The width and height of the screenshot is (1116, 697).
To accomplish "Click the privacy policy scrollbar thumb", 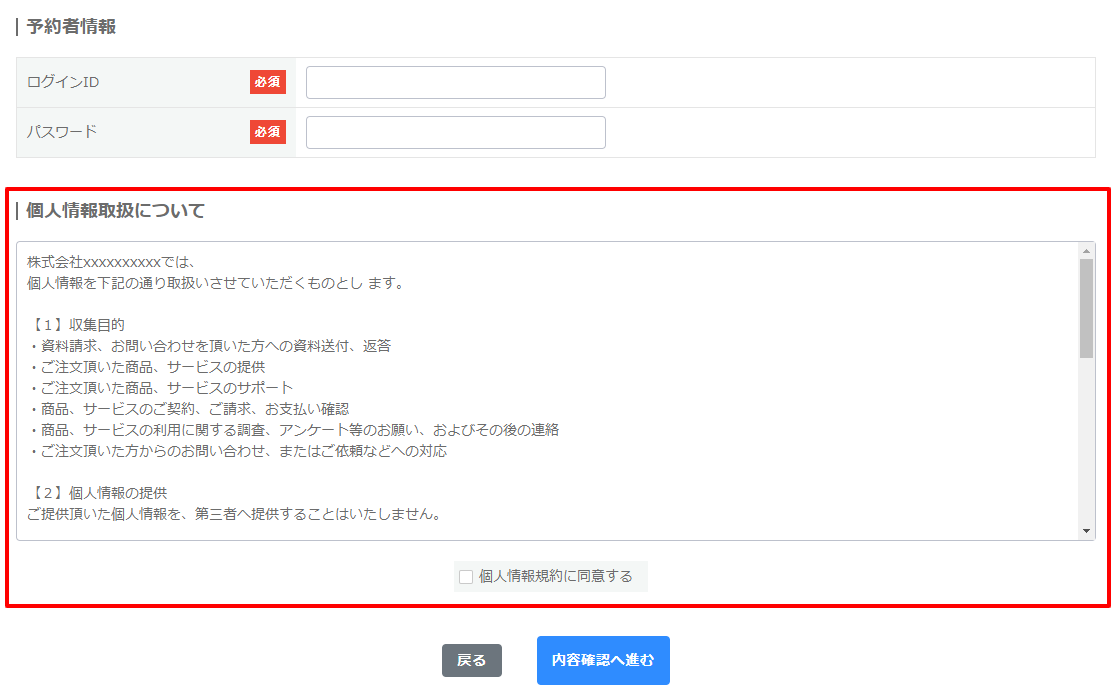I will point(1086,308).
